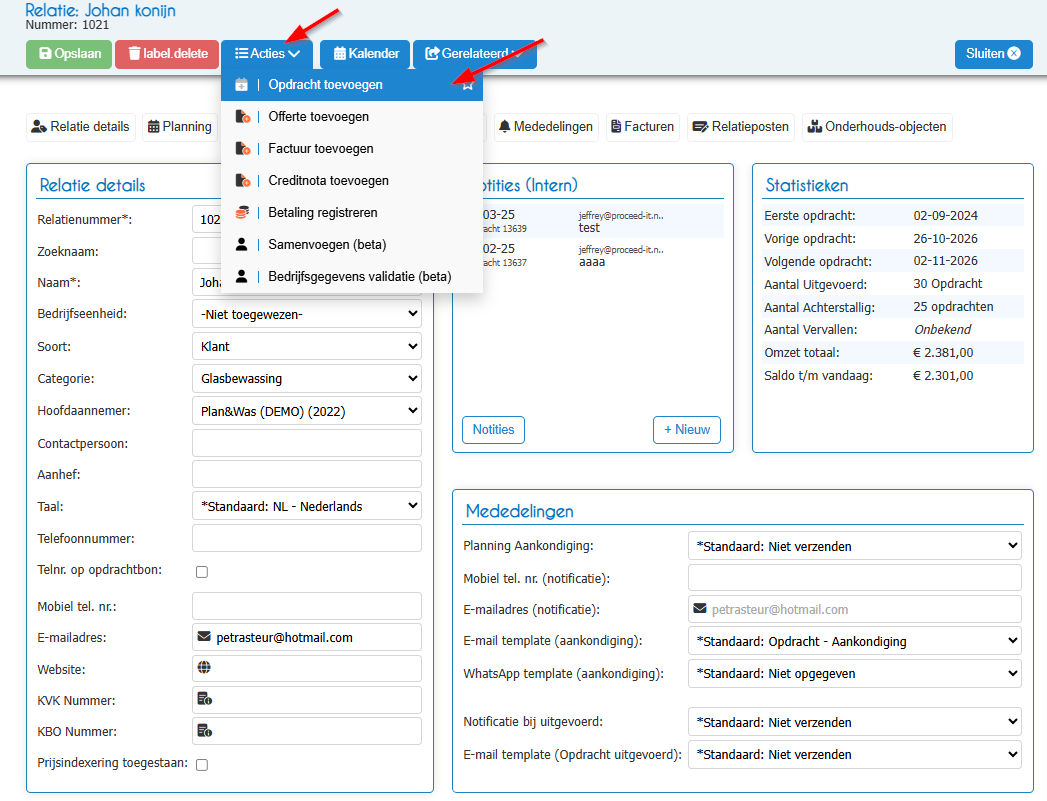Open the WhatsApp template (aankondiging) dropdown
Viewport: 1047px width, 801px height.
(855, 674)
